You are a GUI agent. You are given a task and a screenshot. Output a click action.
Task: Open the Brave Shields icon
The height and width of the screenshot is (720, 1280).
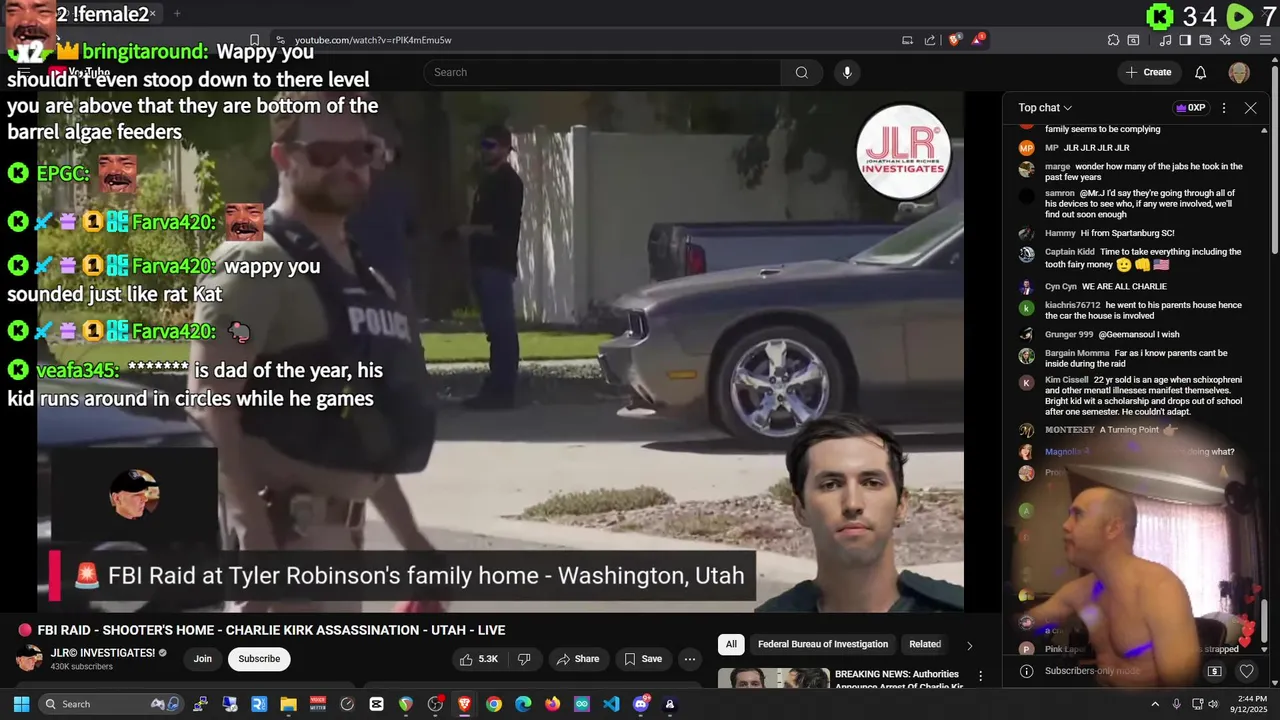coord(955,40)
